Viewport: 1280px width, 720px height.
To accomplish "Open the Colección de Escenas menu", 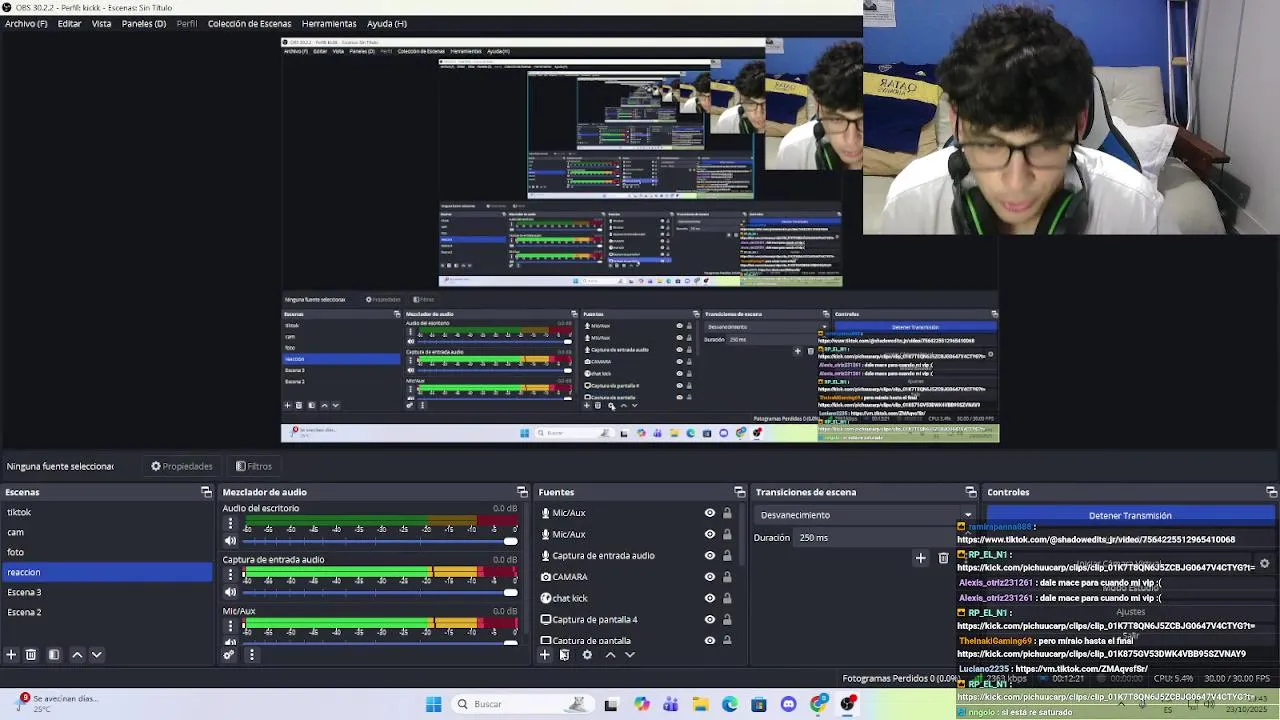I will 249,23.
